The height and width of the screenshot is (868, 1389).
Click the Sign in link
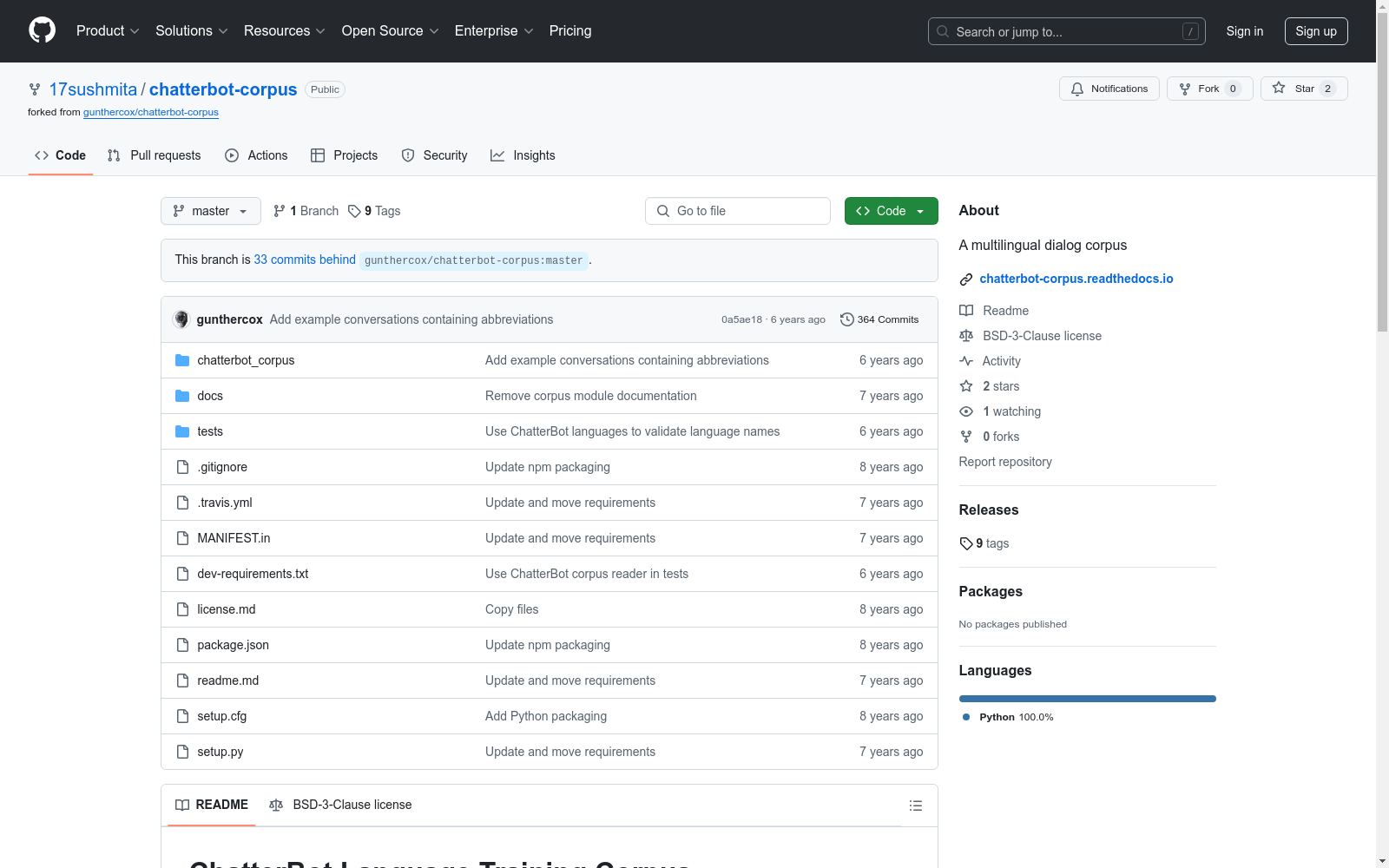tap(1245, 31)
